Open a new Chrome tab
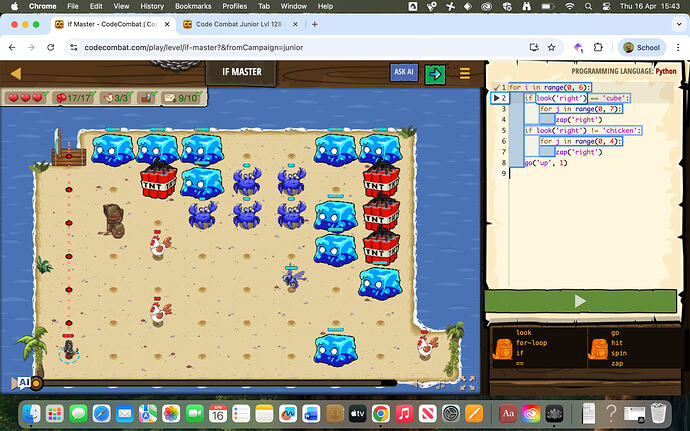The width and height of the screenshot is (690, 431). [314, 24]
